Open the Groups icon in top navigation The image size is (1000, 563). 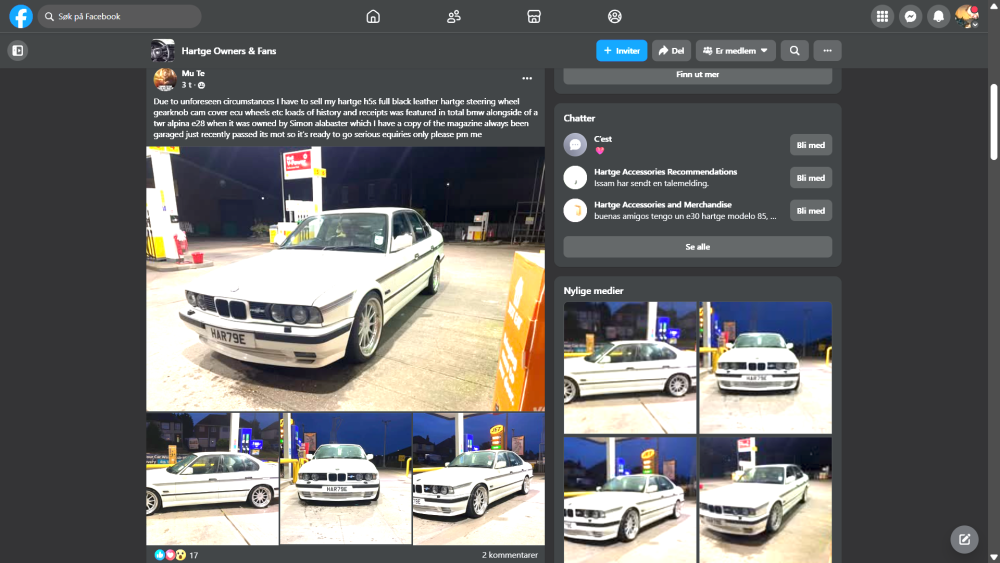[615, 16]
